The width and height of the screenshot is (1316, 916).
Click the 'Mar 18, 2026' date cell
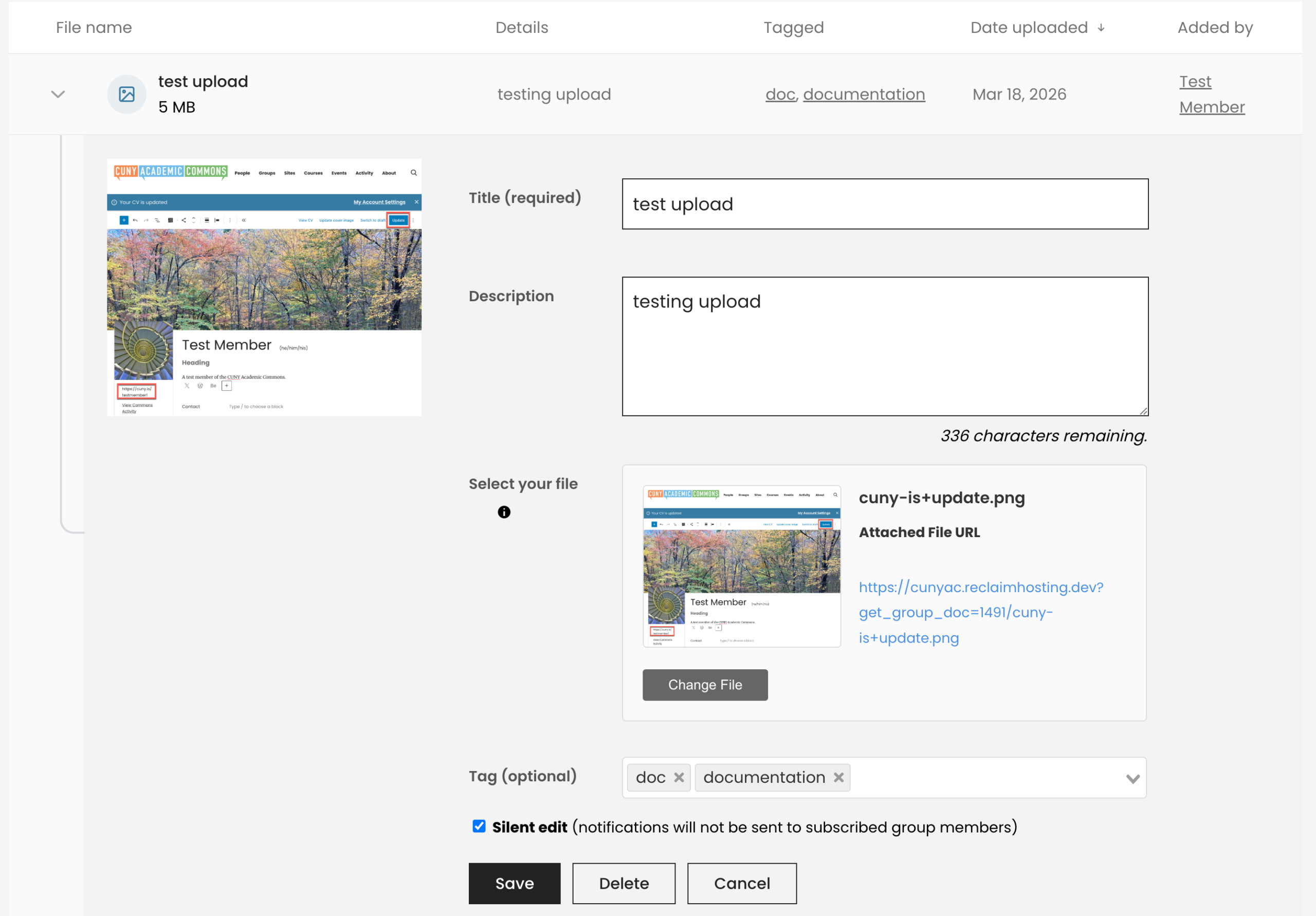pyautogui.click(x=1019, y=95)
